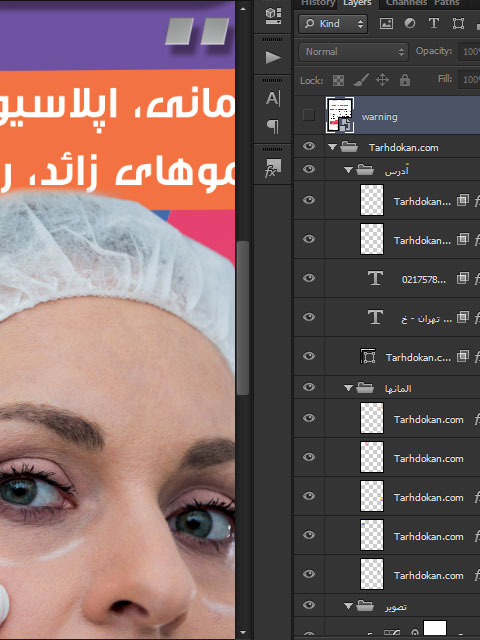Image resolution: width=480 pixels, height=640 pixels.
Task: Hide the تصویر group
Action: [309, 605]
